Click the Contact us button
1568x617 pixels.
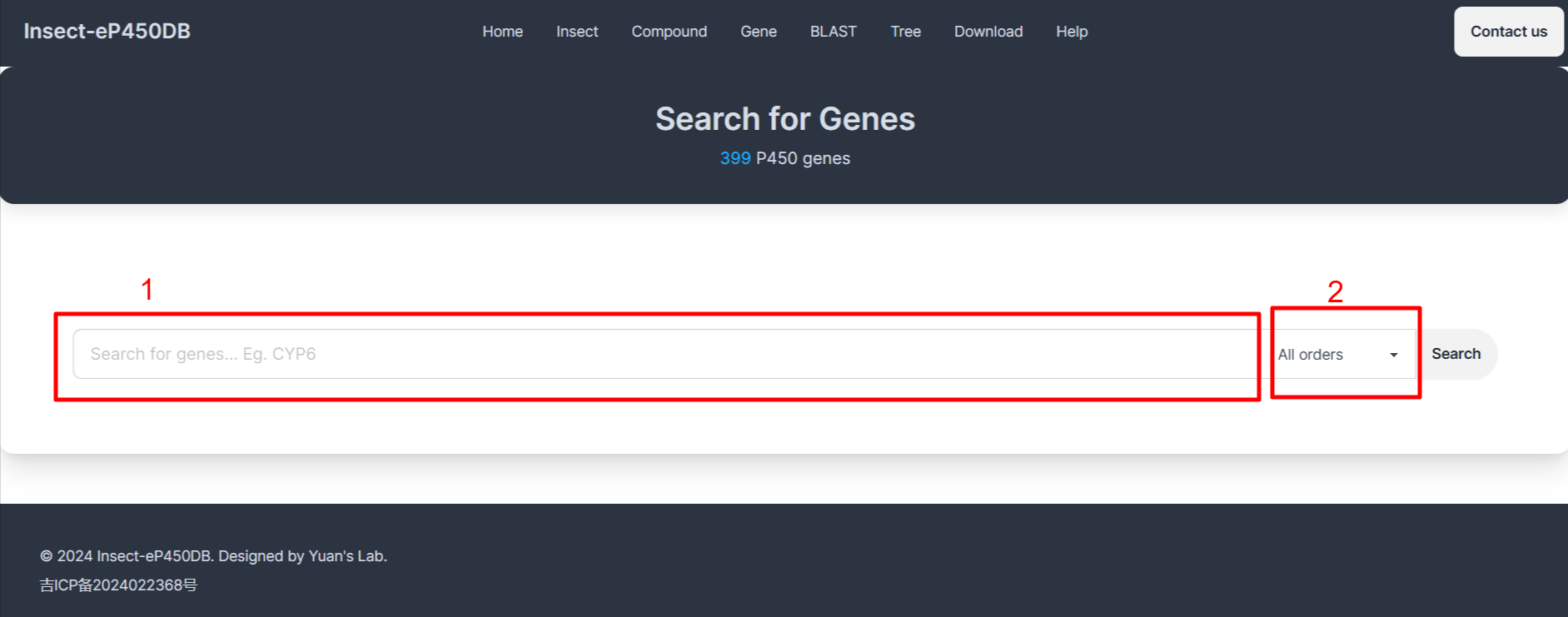1508,32
